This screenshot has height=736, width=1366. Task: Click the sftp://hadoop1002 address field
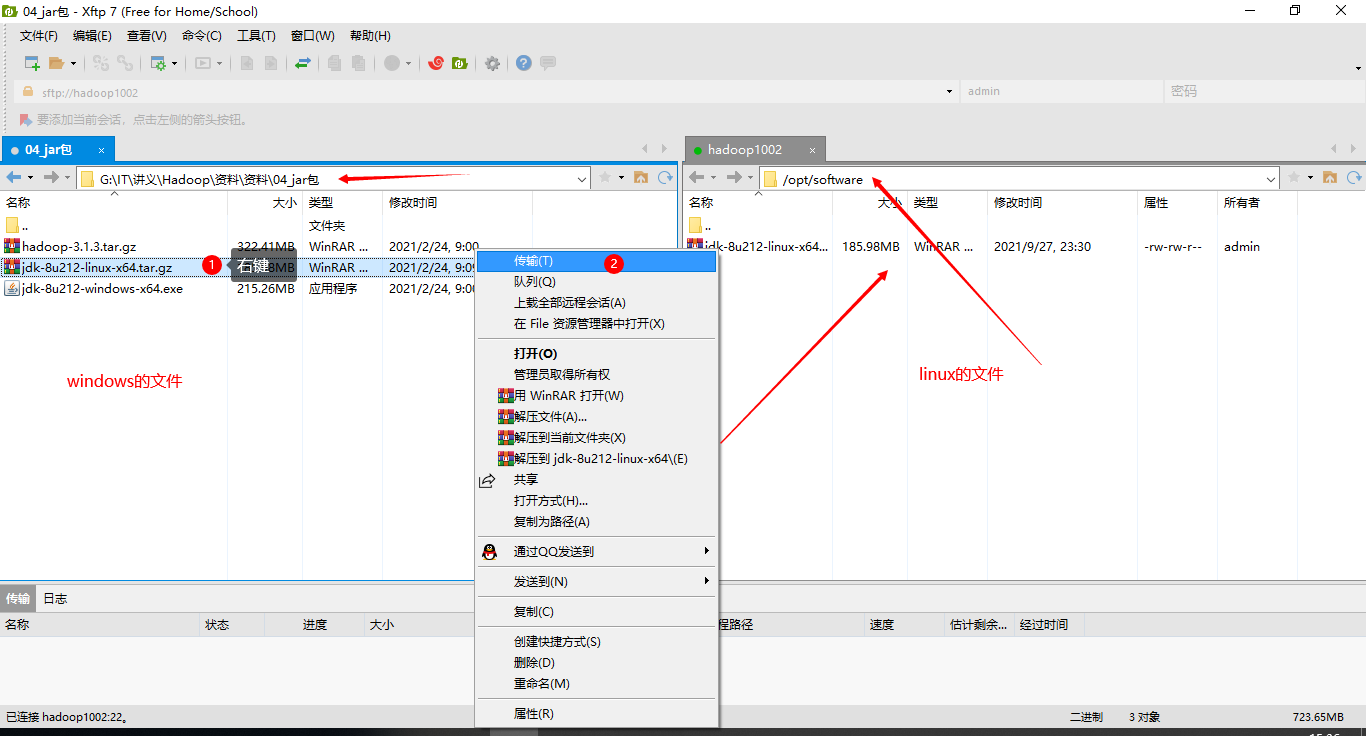click(485, 91)
